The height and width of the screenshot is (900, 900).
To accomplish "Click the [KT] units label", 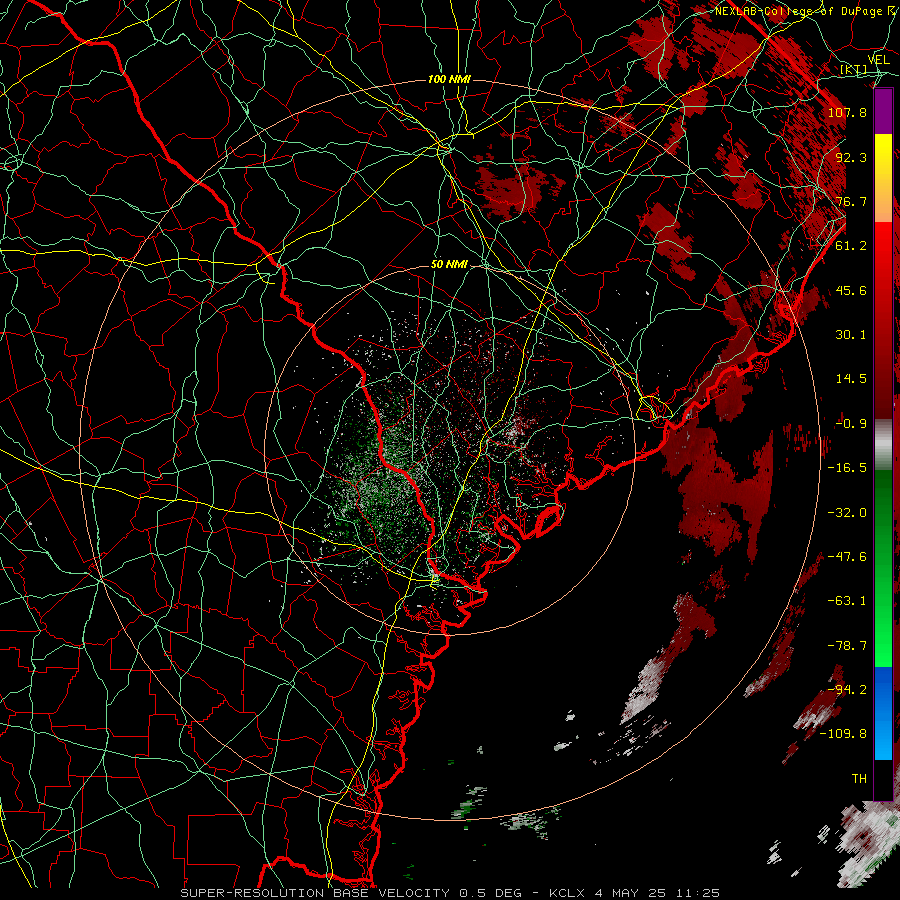I will pyautogui.click(x=854, y=70).
